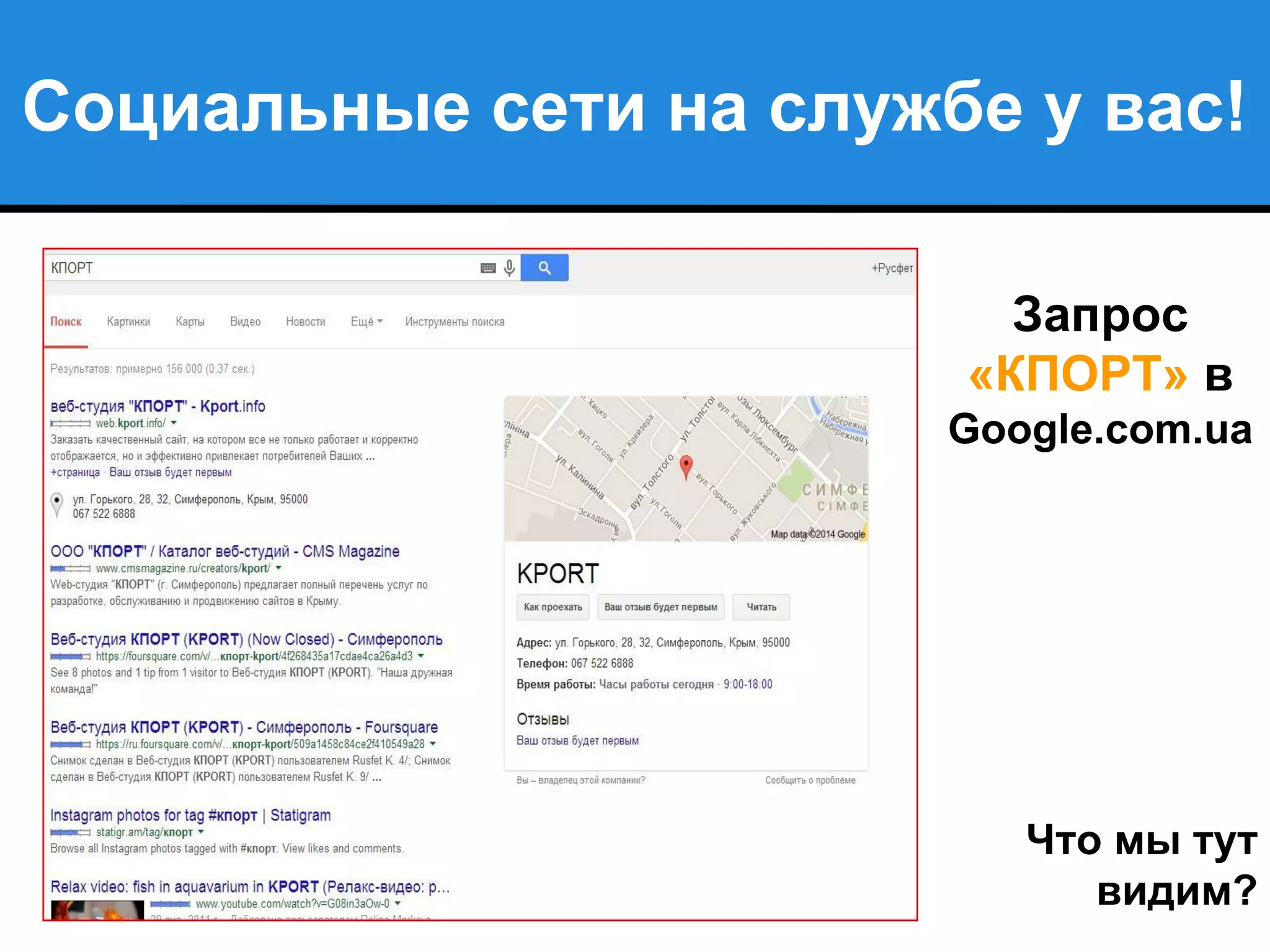
Task: Click the opening hours 9:00-18:00 text
Action: click(x=748, y=684)
